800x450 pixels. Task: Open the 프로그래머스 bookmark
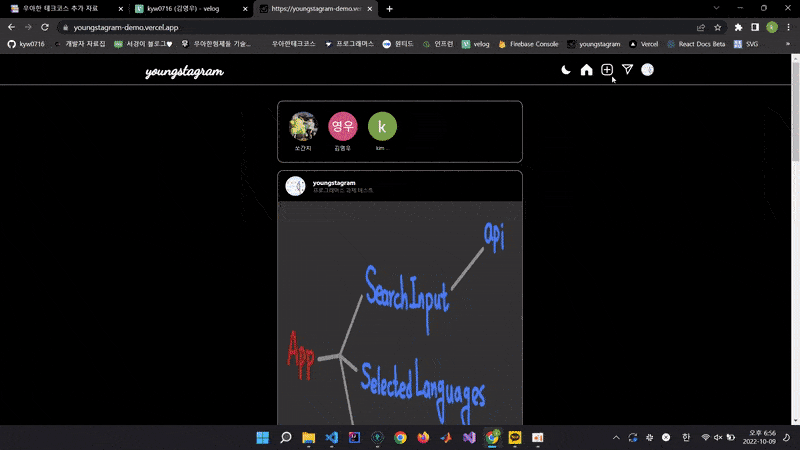point(349,44)
